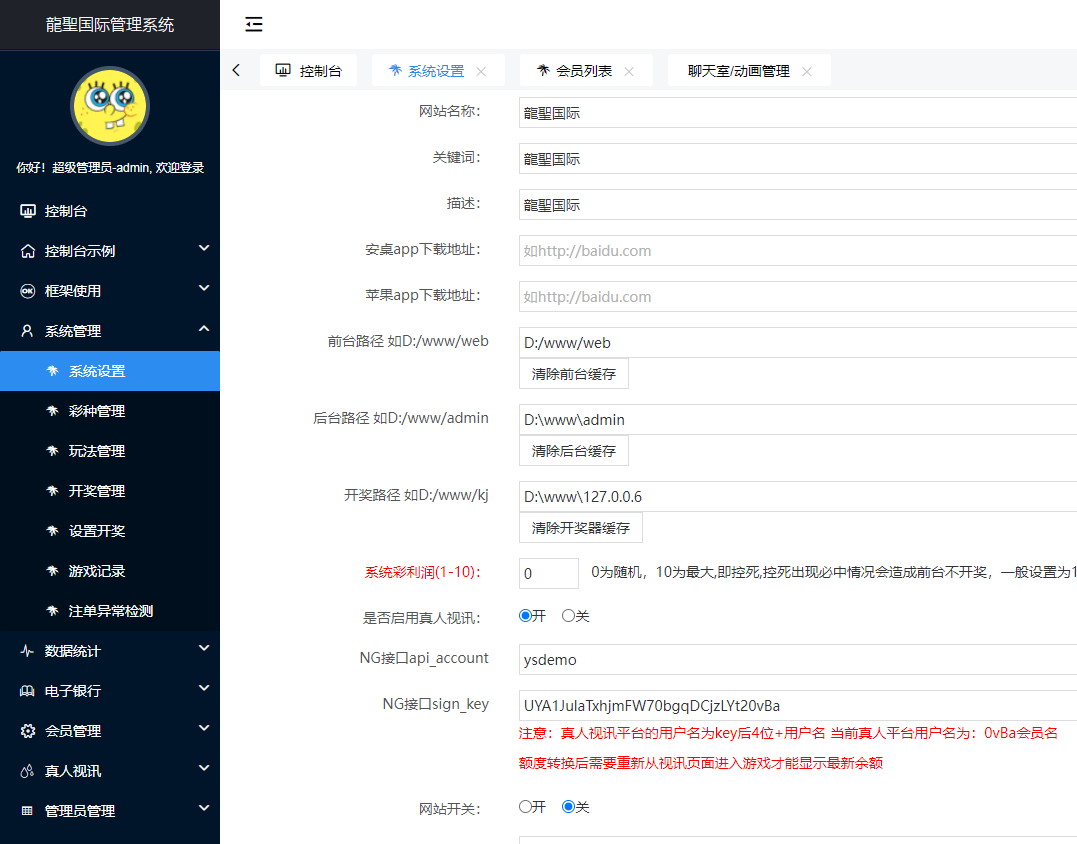Click the 电子银行 book icon
The image size is (1077, 844).
pos(28,691)
